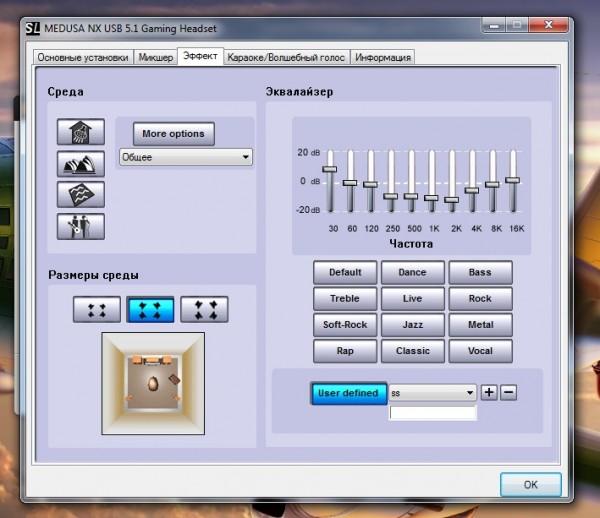Viewport: 600px width, 518px height.
Task: Remove user-defined preset with minus icon
Action: coord(509,393)
